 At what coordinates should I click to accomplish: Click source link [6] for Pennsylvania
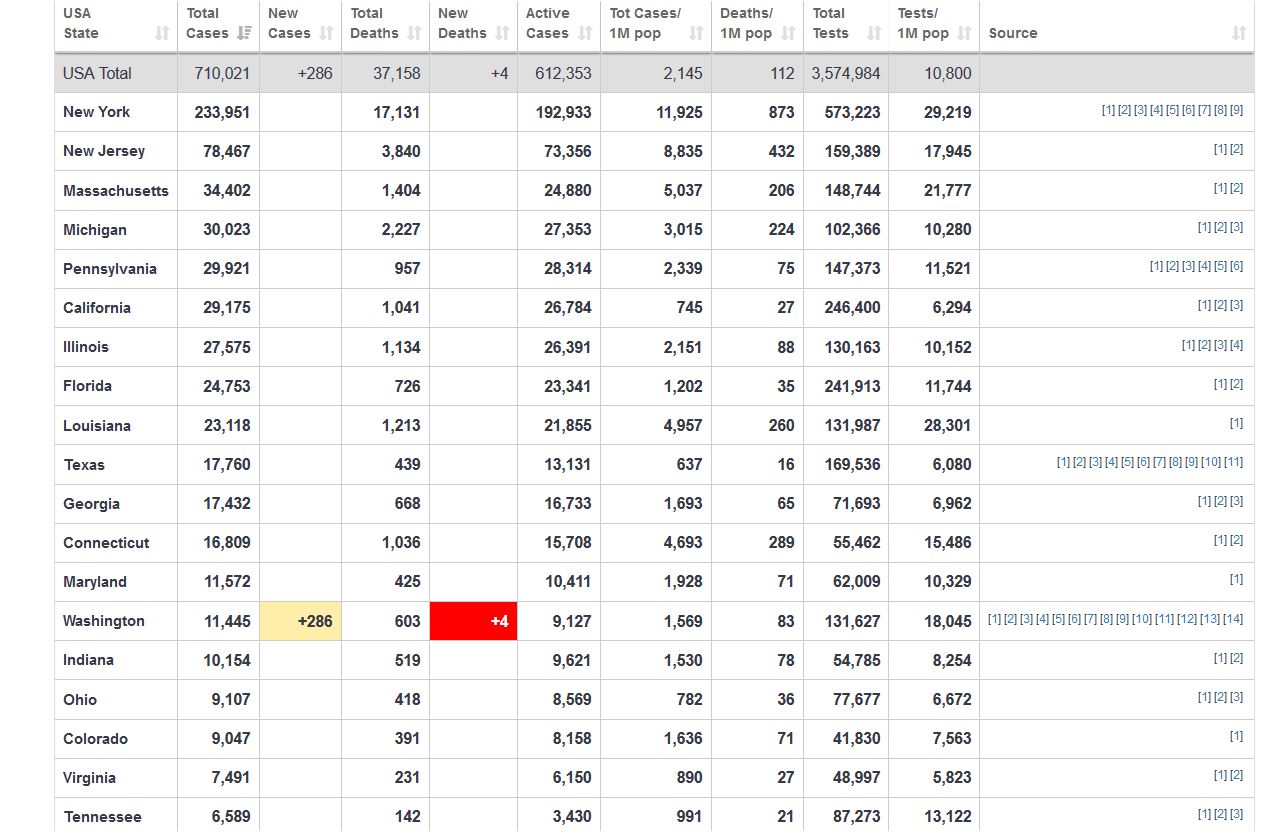tap(1236, 266)
